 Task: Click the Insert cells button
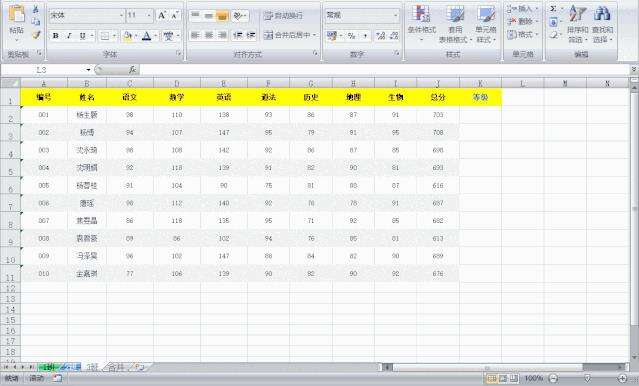pos(522,9)
